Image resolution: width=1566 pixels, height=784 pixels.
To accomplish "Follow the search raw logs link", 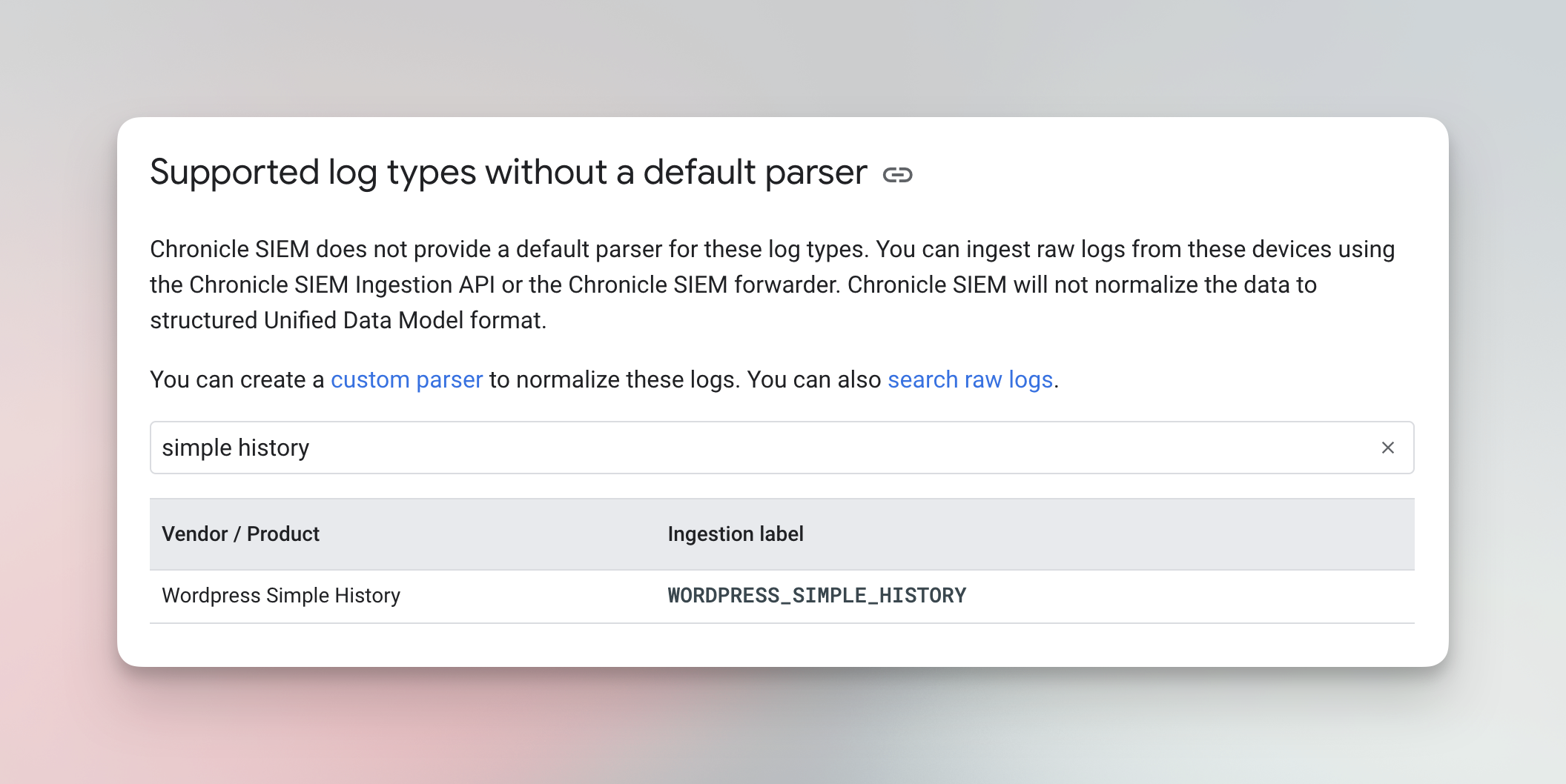I will coord(971,379).
